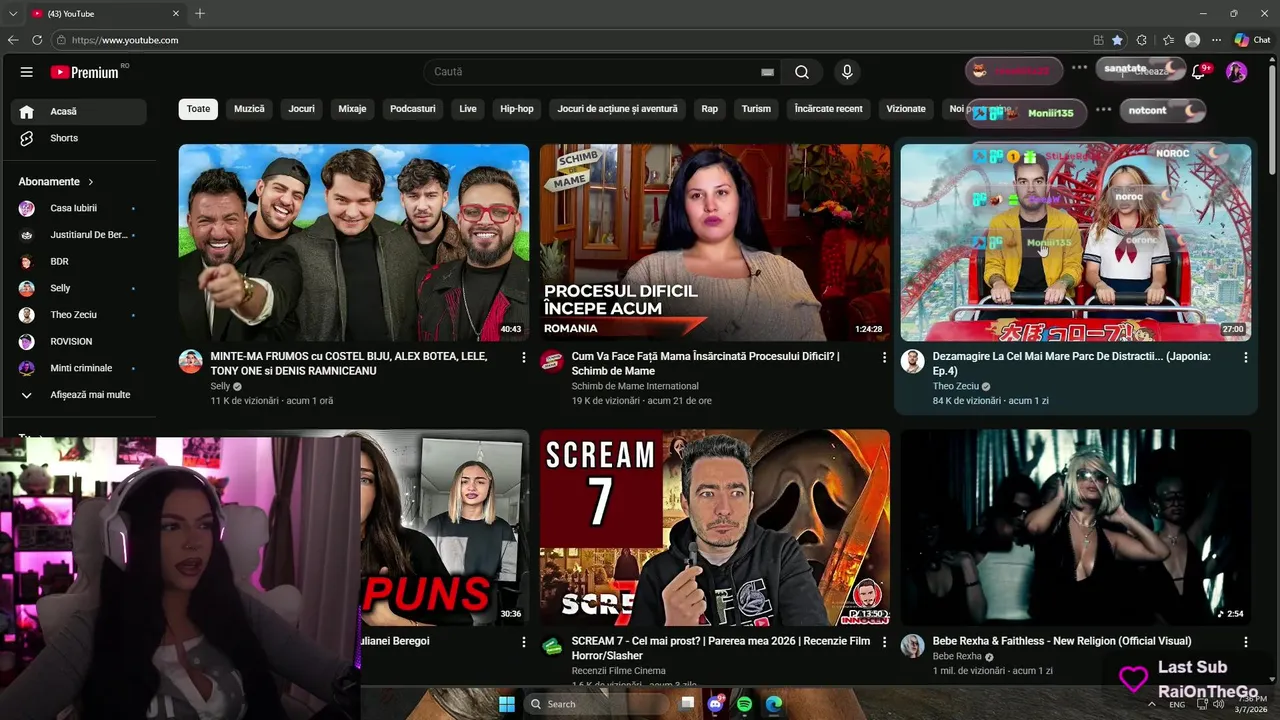Select the Toate filter chip
The height and width of the screenshot is (720, 1280).
point(198,109)
